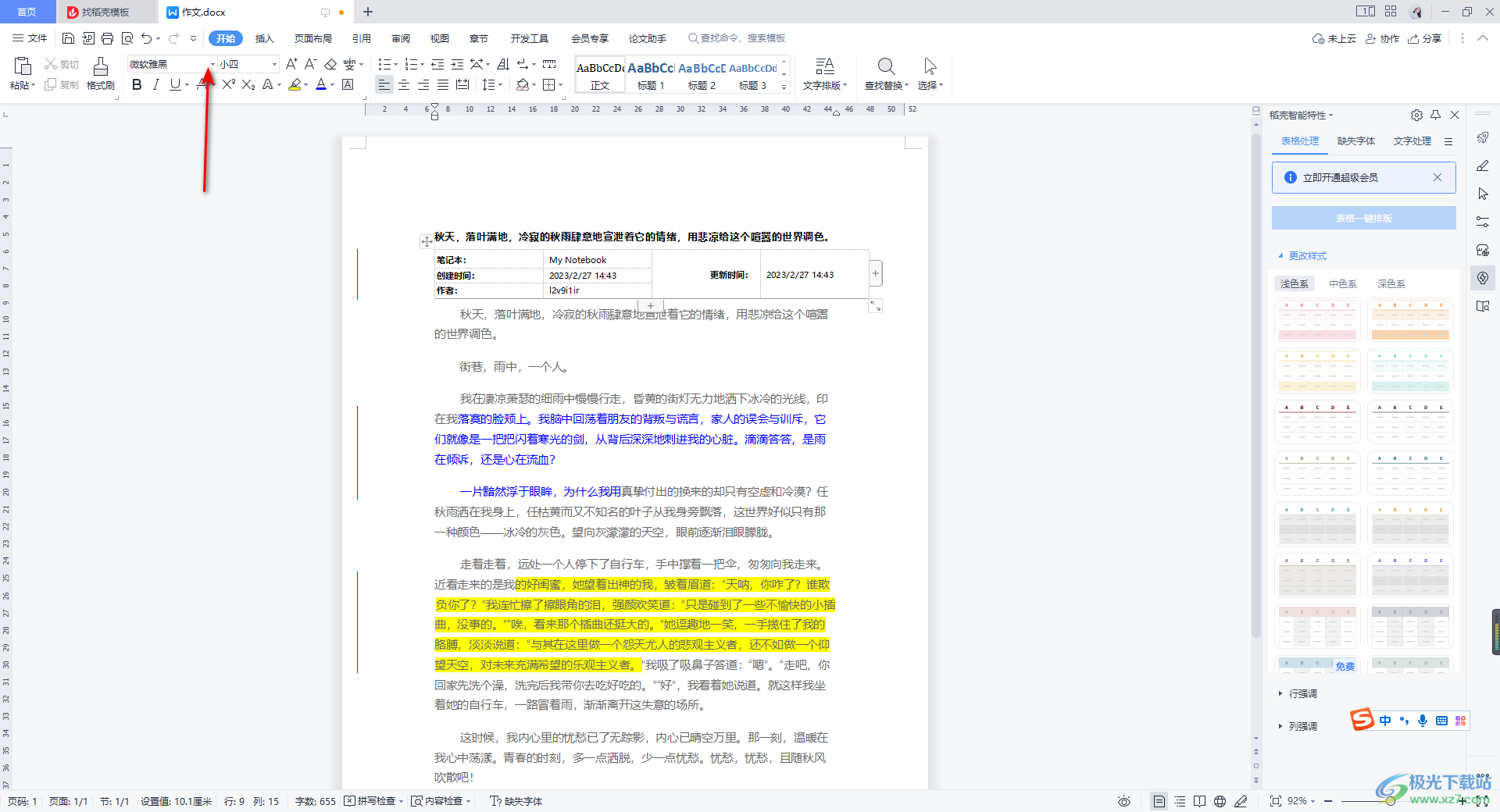Click the blue font color A button

pyautogui.click(x=320, y=84)
